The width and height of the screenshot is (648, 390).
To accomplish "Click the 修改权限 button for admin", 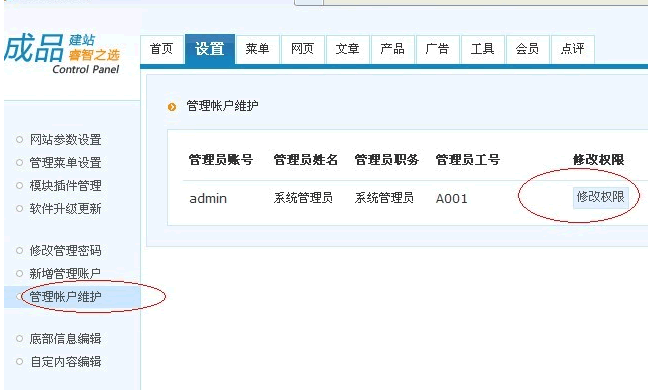I will 600,197.
